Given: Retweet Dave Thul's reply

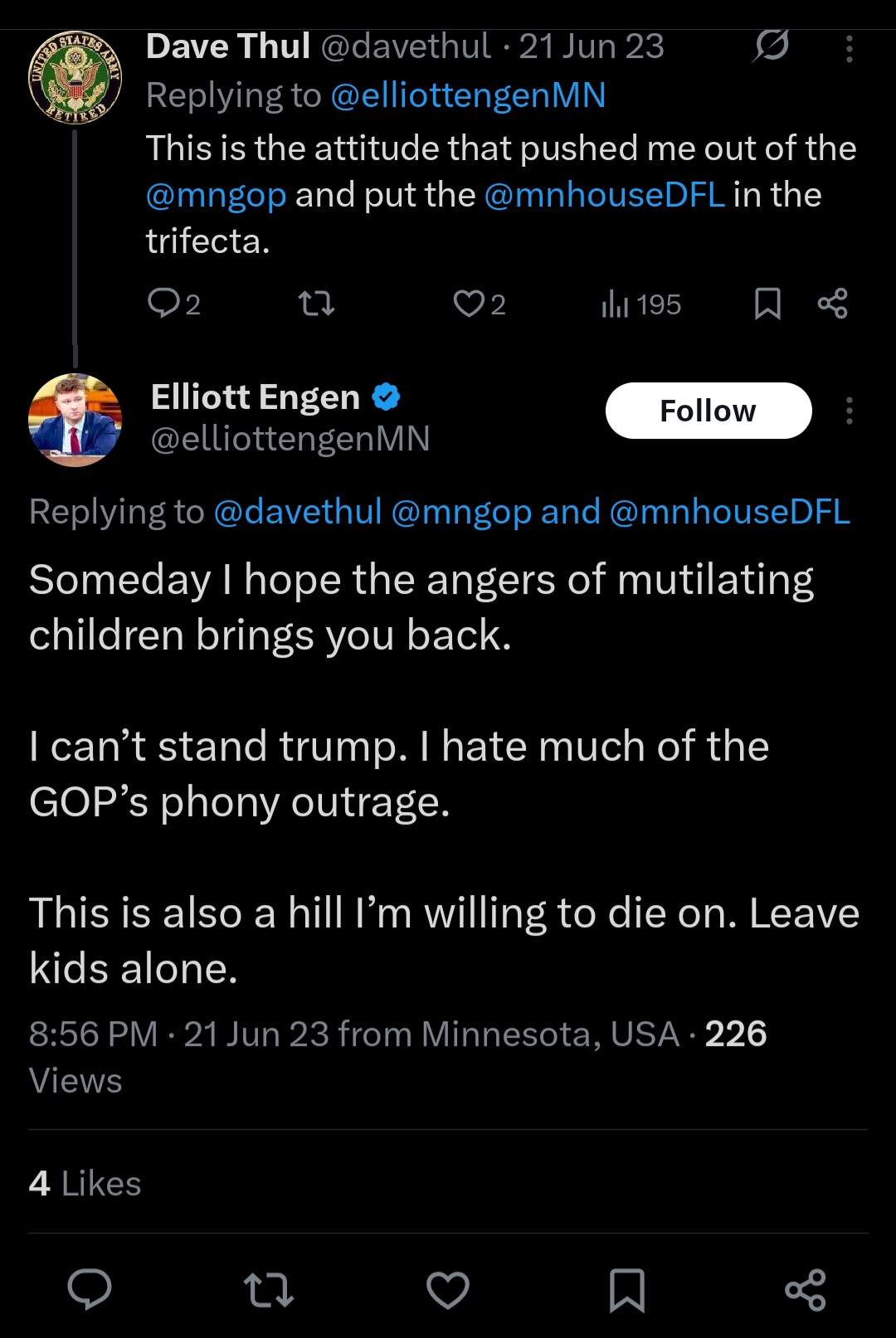Looking at the screenshot, I should coord(316,304).
